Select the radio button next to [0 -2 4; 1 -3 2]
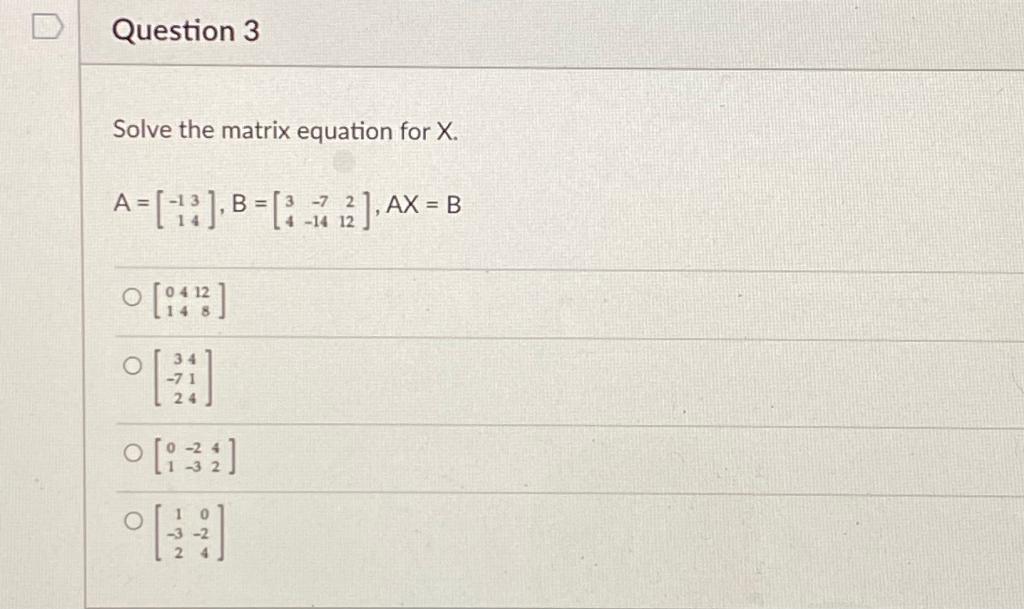Screen dimensions: 1024x609 click(x=131, y=452)
